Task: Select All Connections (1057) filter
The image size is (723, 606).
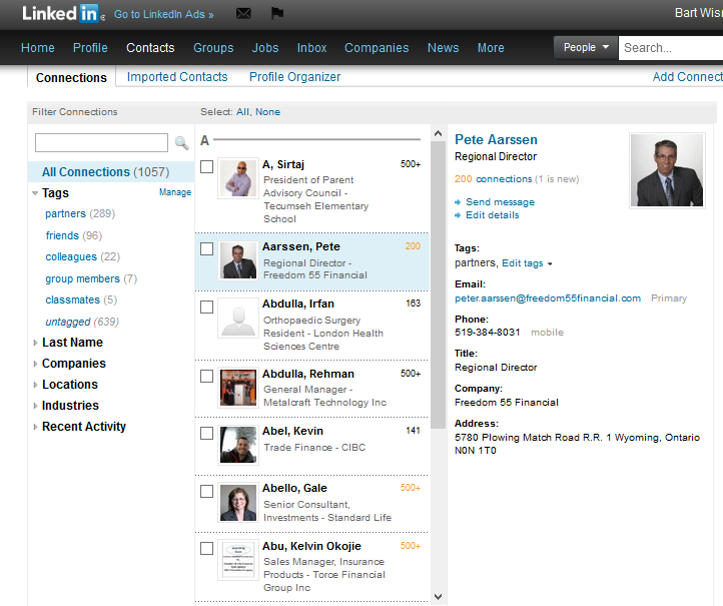Action: click(x=111, y=172)
